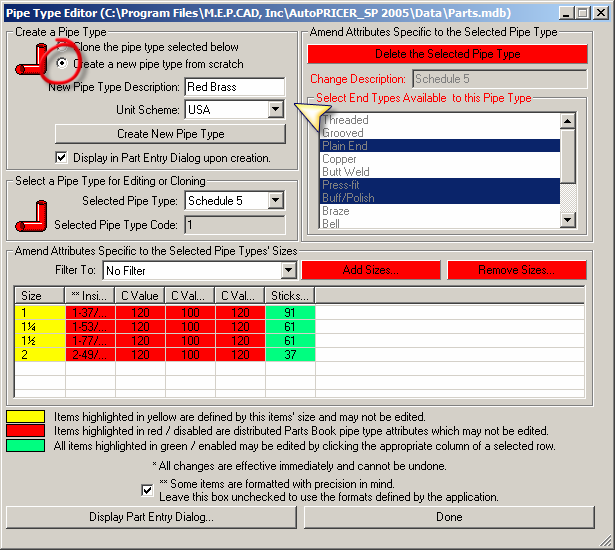Viewport: 615px width, 550px height.
Task: Click the Create New Pipe Type button
Action: (170, 134)
